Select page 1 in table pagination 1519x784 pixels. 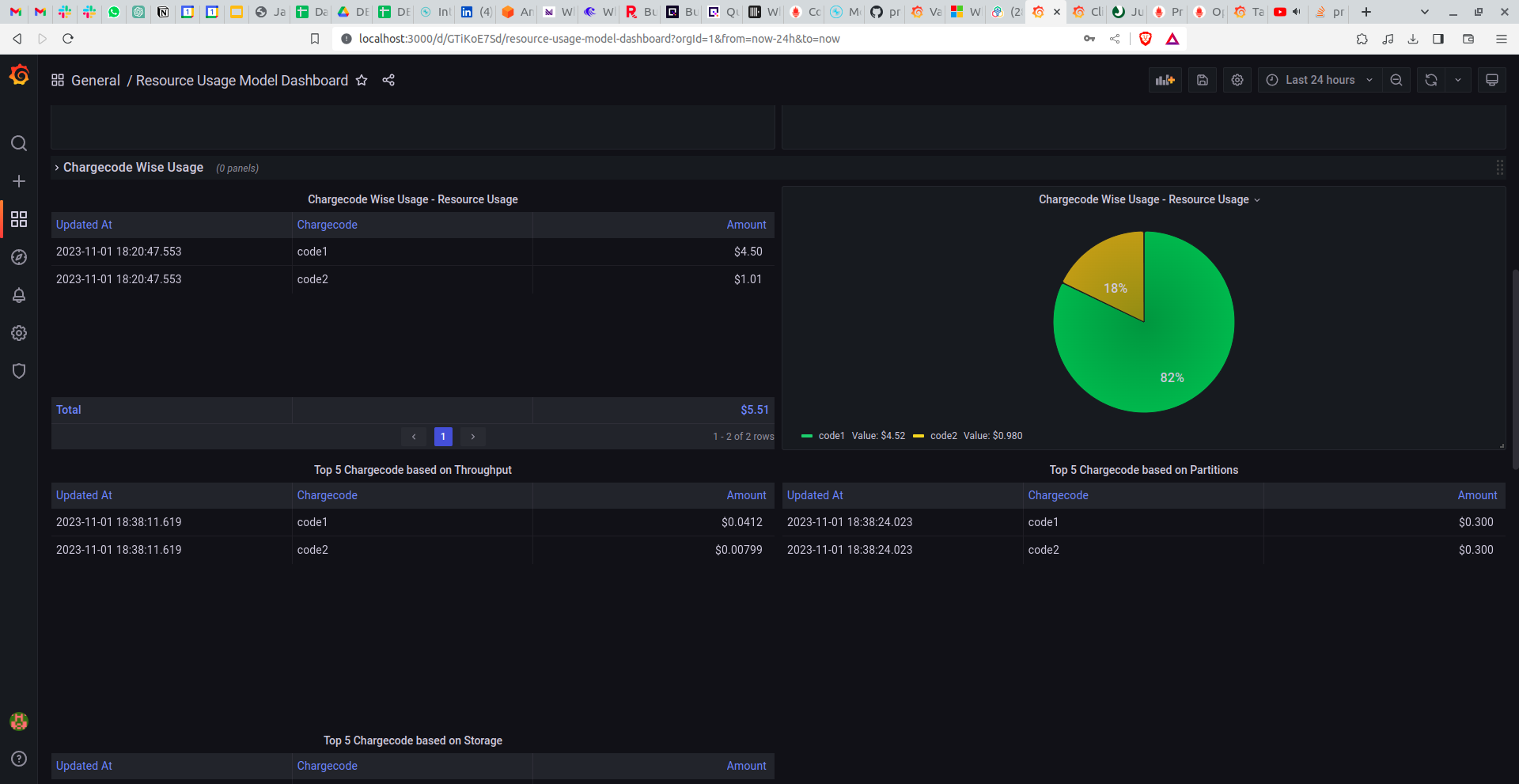[443, 436]
